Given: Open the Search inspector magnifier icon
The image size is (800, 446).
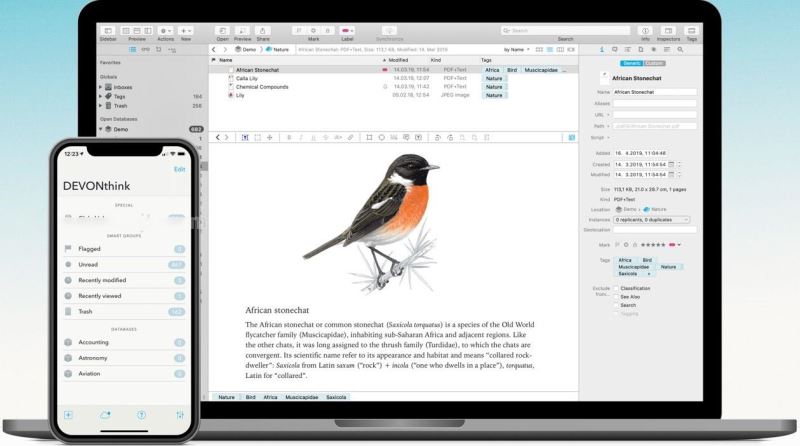Looking at the screenshot, I should tap(680, 49).
